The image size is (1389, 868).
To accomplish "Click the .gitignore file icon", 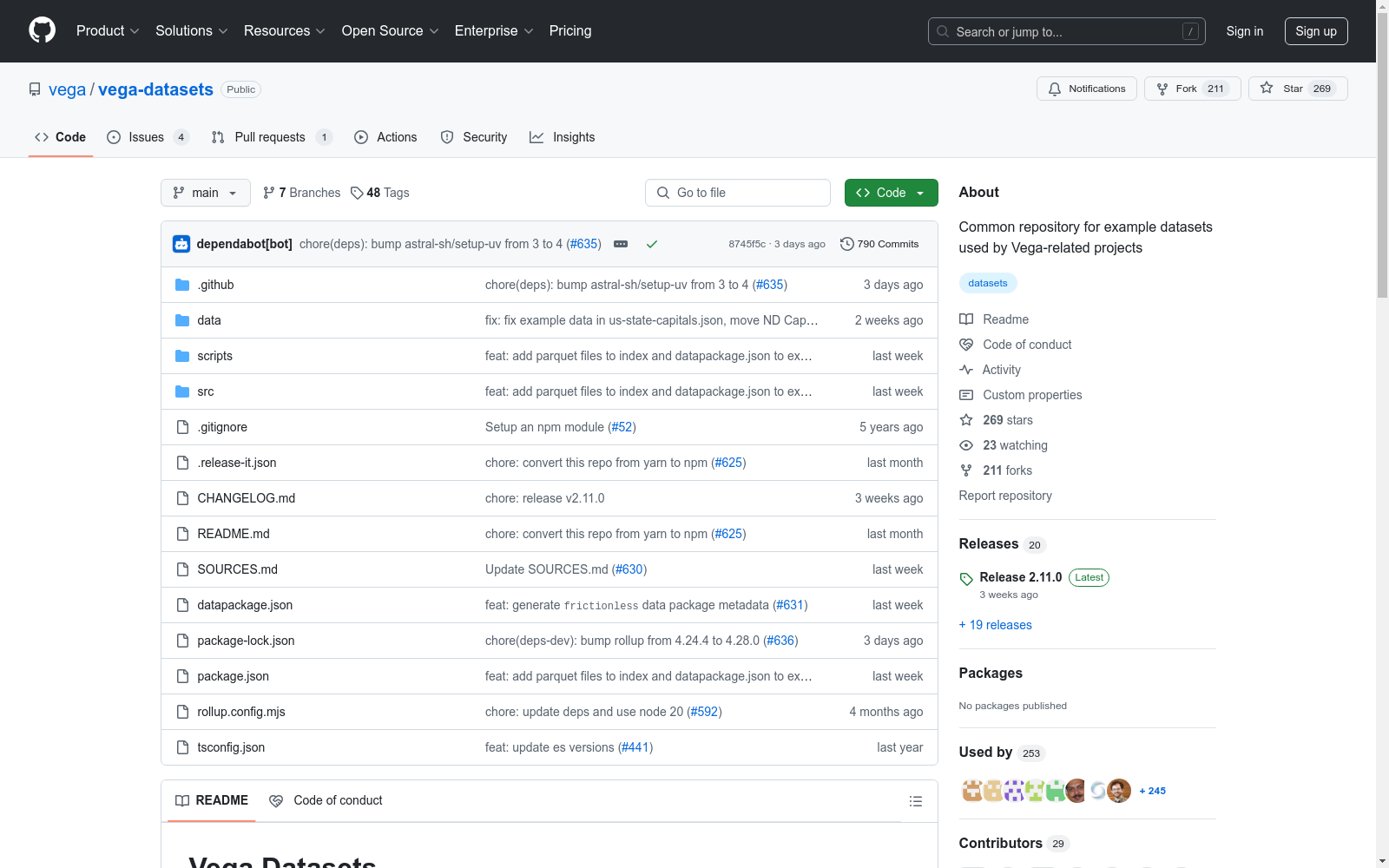I will (182, 427).
